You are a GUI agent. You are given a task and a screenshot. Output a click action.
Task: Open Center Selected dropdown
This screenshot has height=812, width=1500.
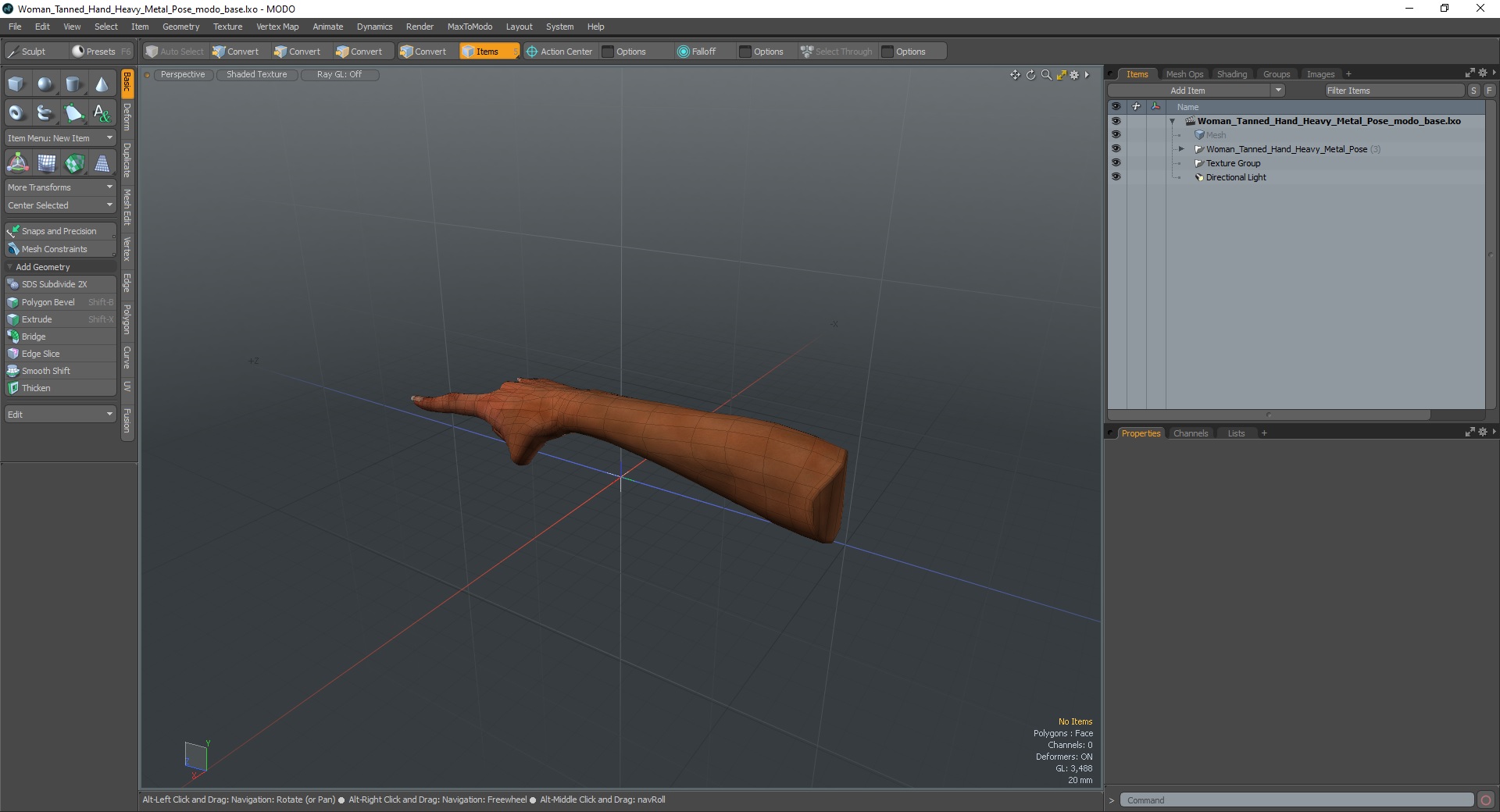point(60,205)
